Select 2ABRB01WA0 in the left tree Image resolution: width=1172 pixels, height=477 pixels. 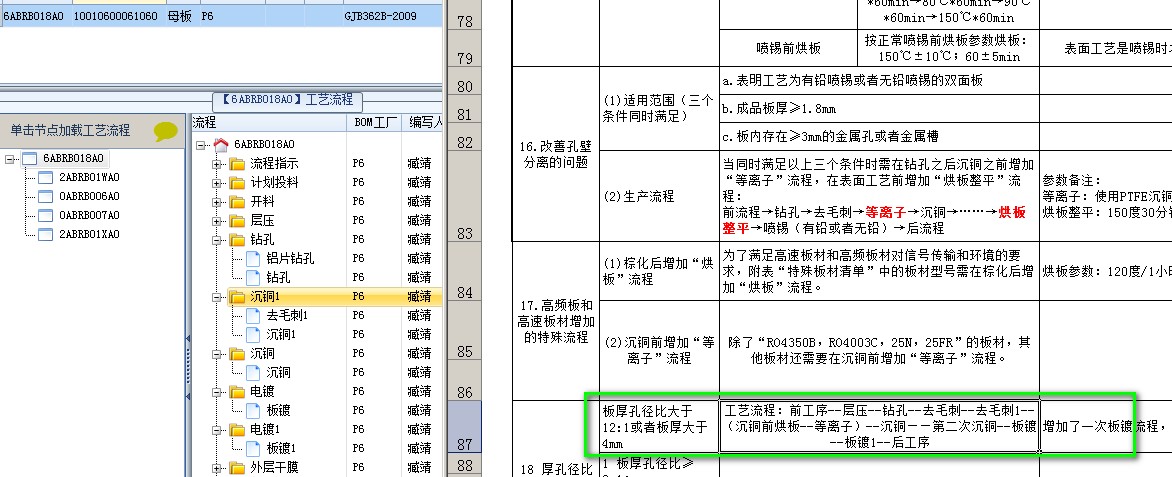pos(89,177)
